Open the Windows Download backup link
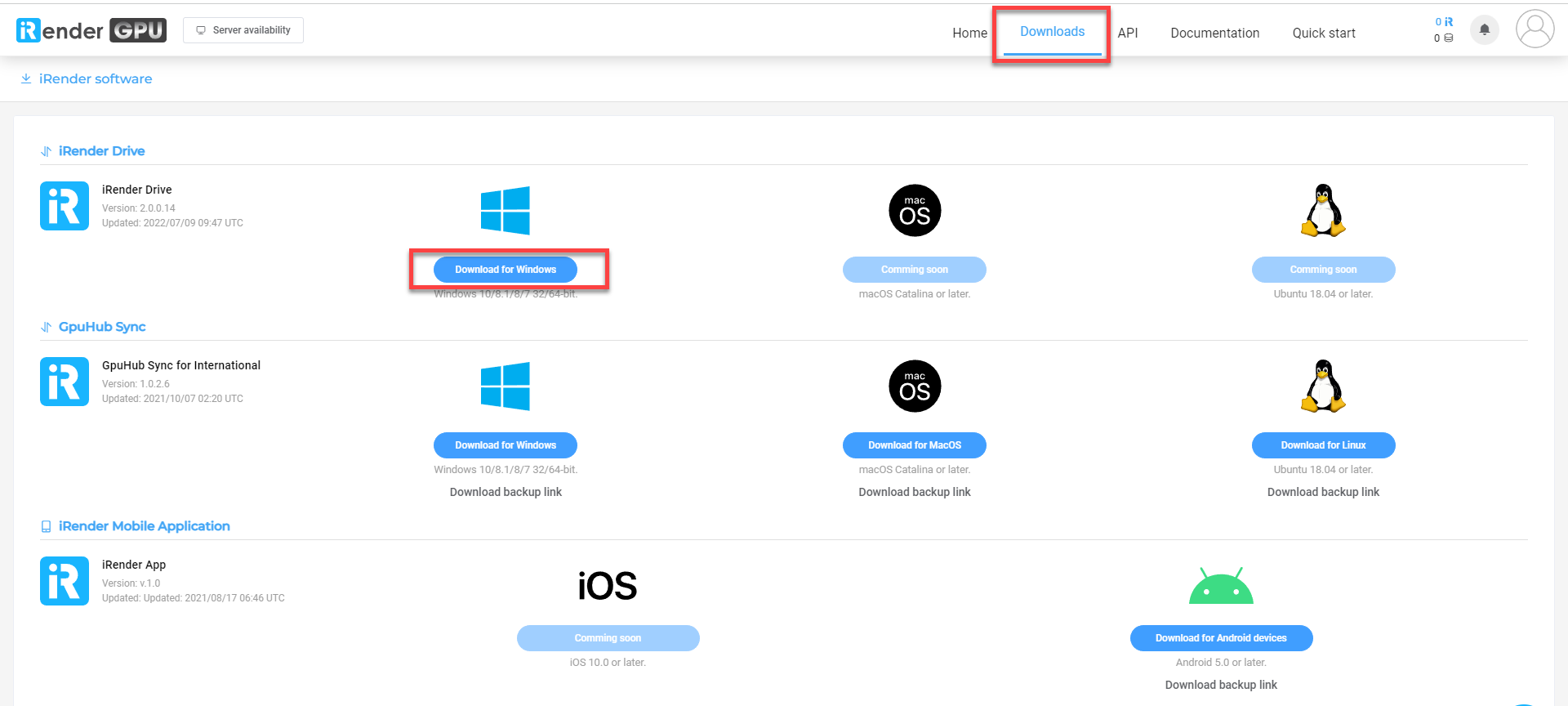 tap(506, 492)
